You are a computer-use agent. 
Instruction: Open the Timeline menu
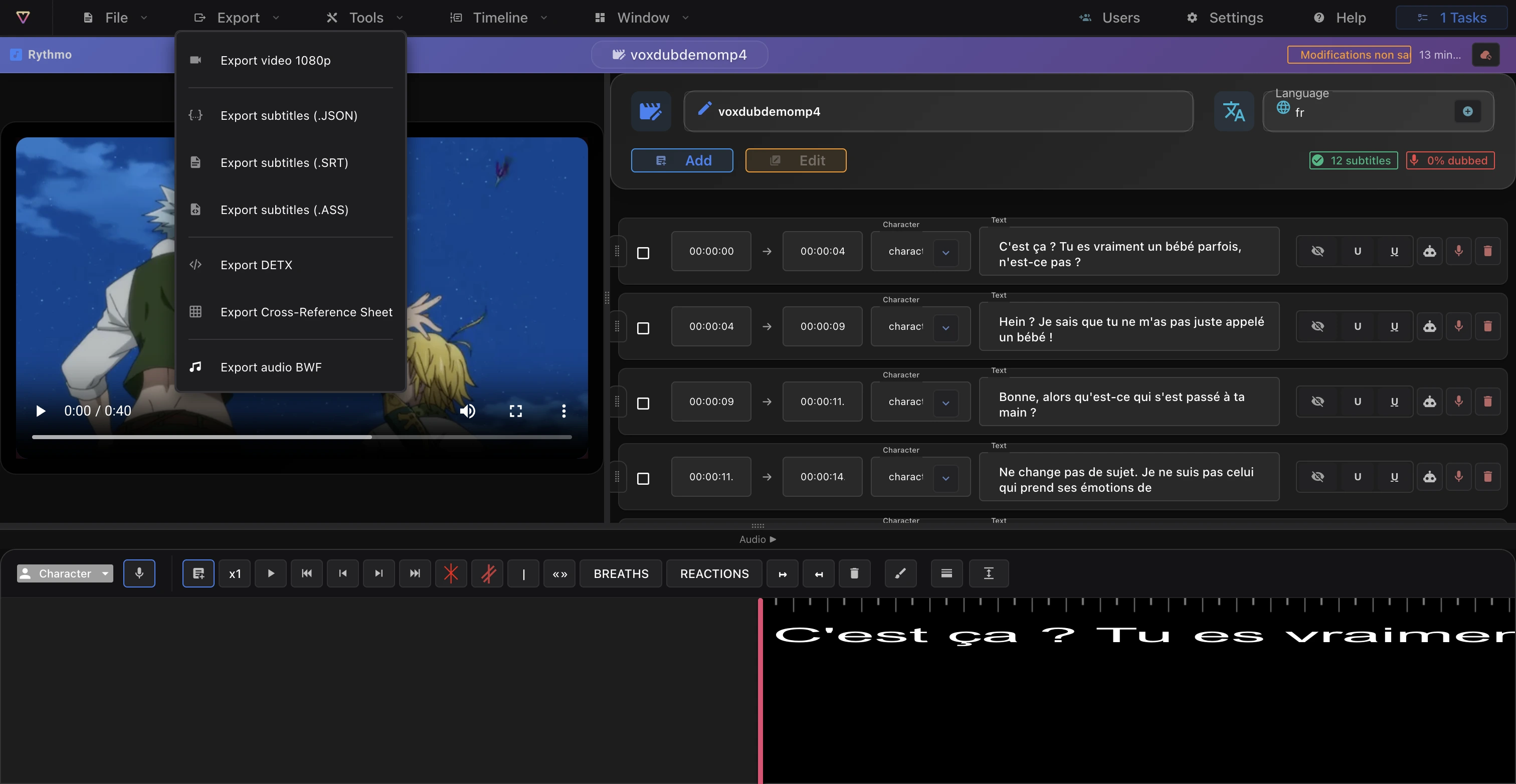(x=499, y=18)
